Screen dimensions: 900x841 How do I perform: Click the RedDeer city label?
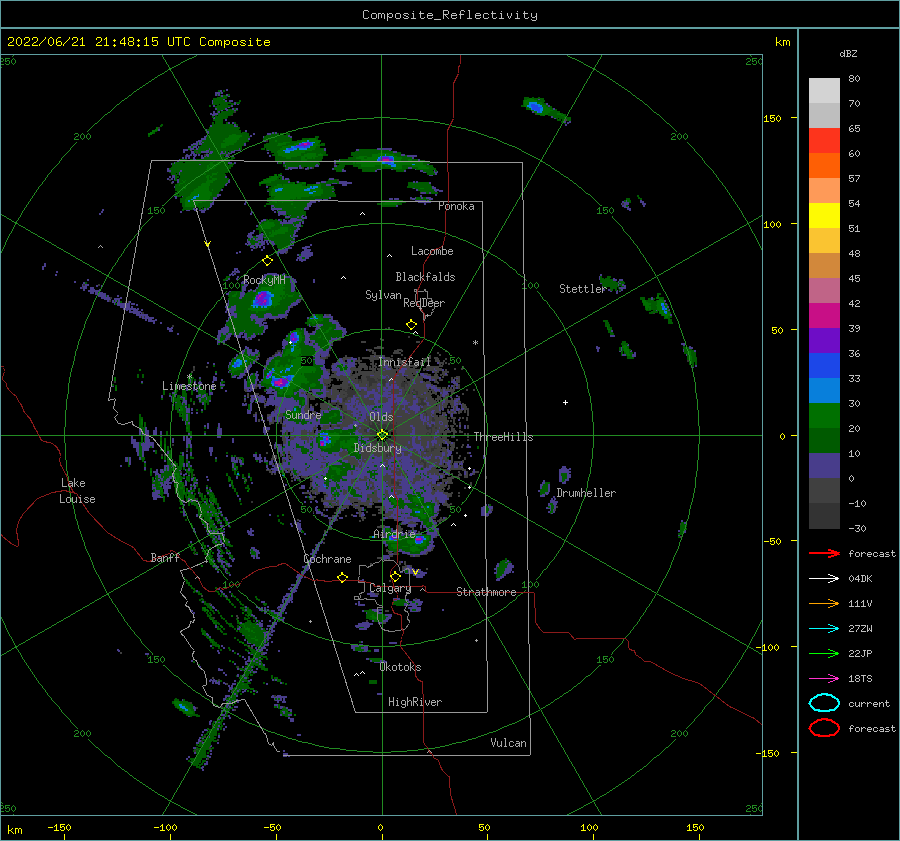(x=424, y=303)
